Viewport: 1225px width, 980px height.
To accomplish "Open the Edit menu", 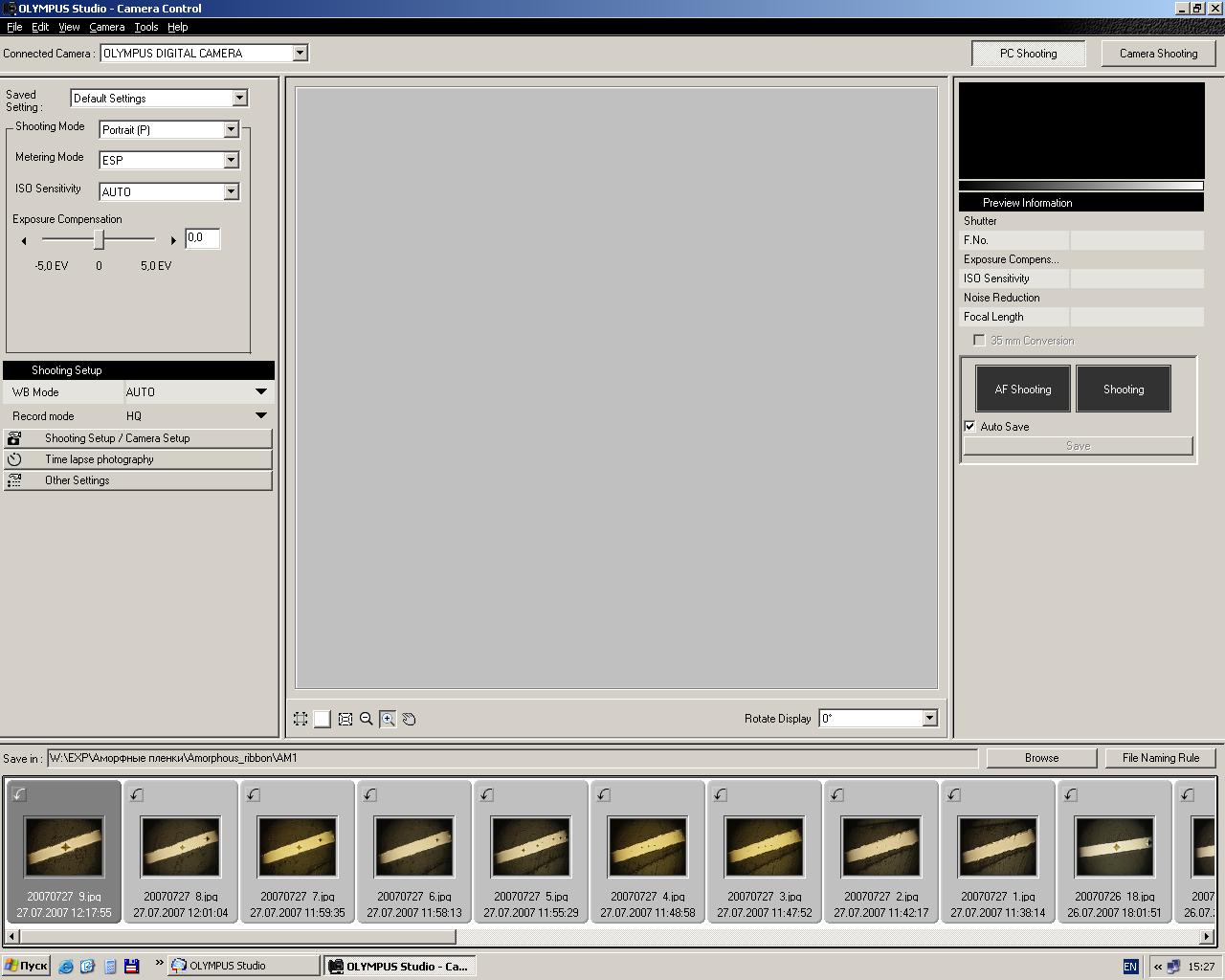I will [x=40, y=27].
